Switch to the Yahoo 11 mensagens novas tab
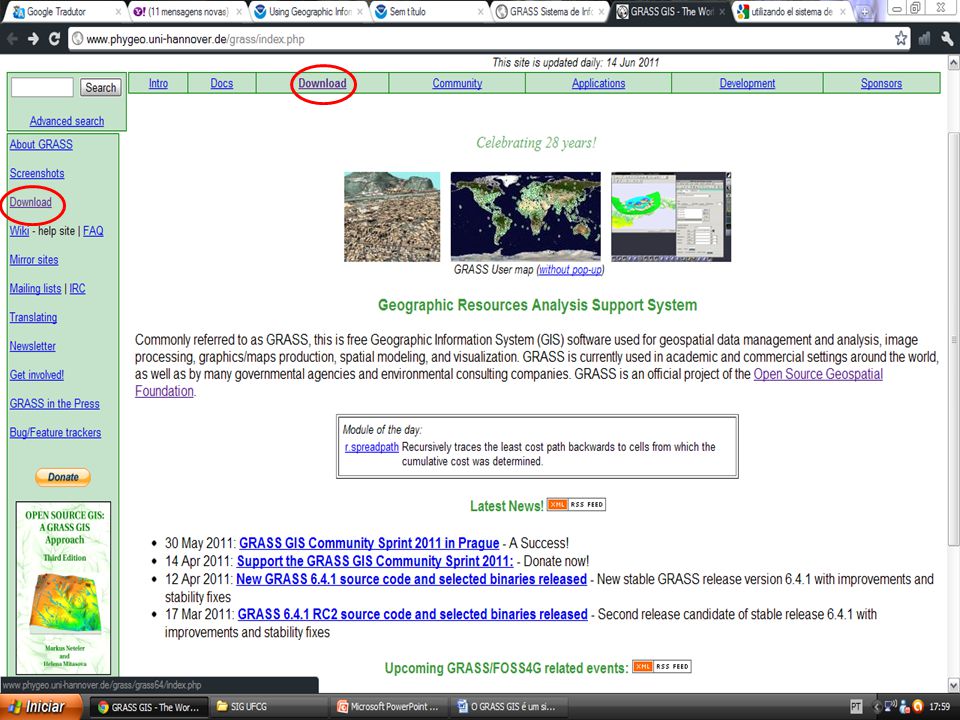Screen dimensions: 960x720 click(188, 12)
